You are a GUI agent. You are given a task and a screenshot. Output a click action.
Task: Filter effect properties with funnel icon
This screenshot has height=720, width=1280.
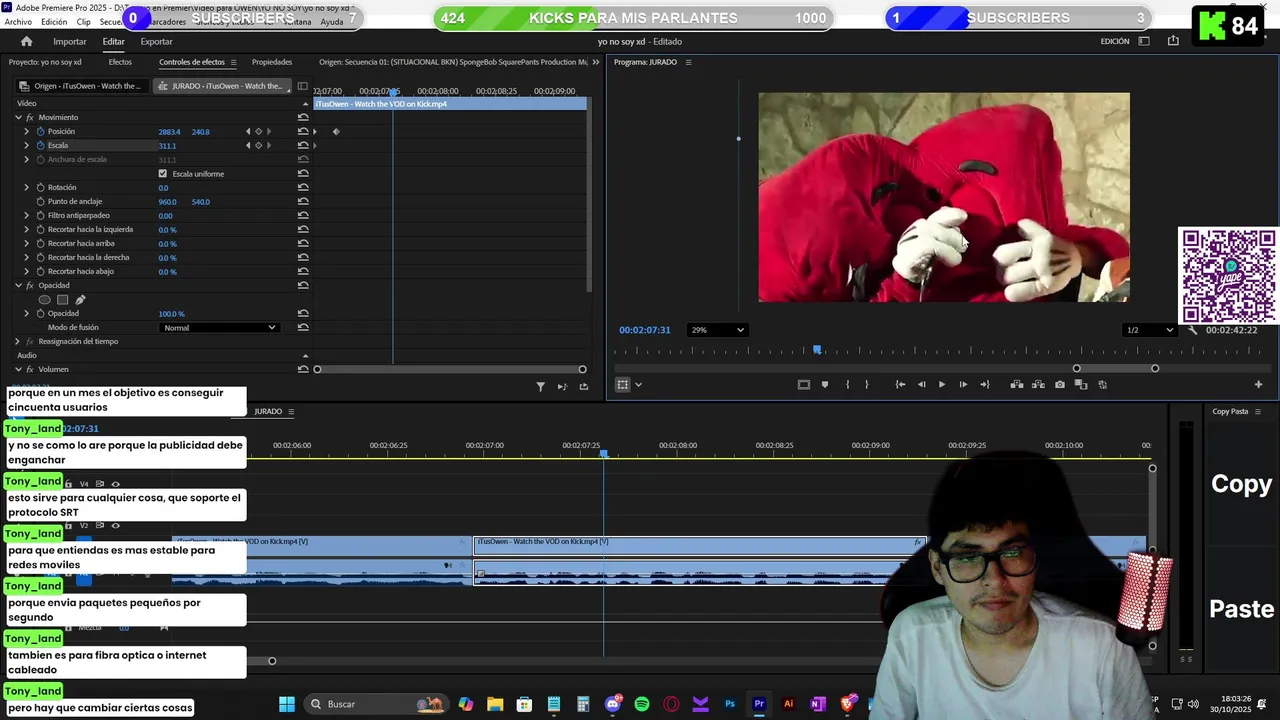(541, 386)
